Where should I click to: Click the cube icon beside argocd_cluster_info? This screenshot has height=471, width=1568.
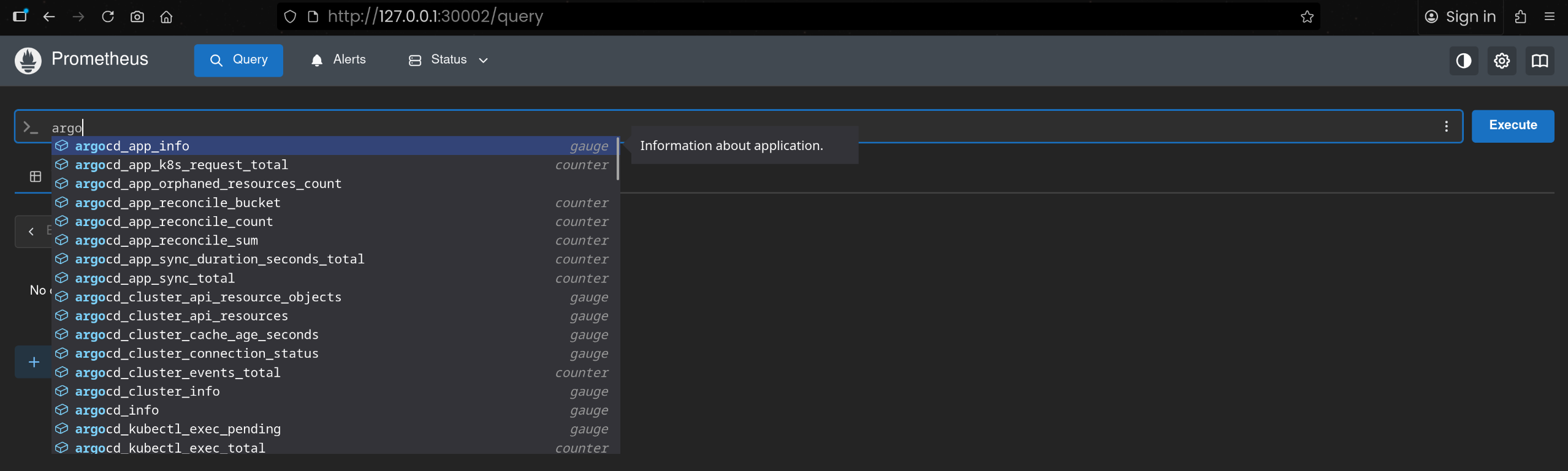tap(62, 391)
